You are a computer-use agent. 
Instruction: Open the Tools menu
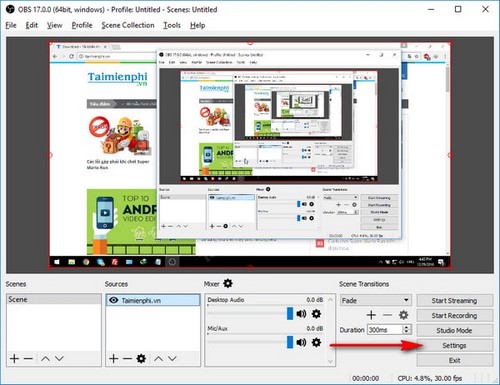click(172, 25)
